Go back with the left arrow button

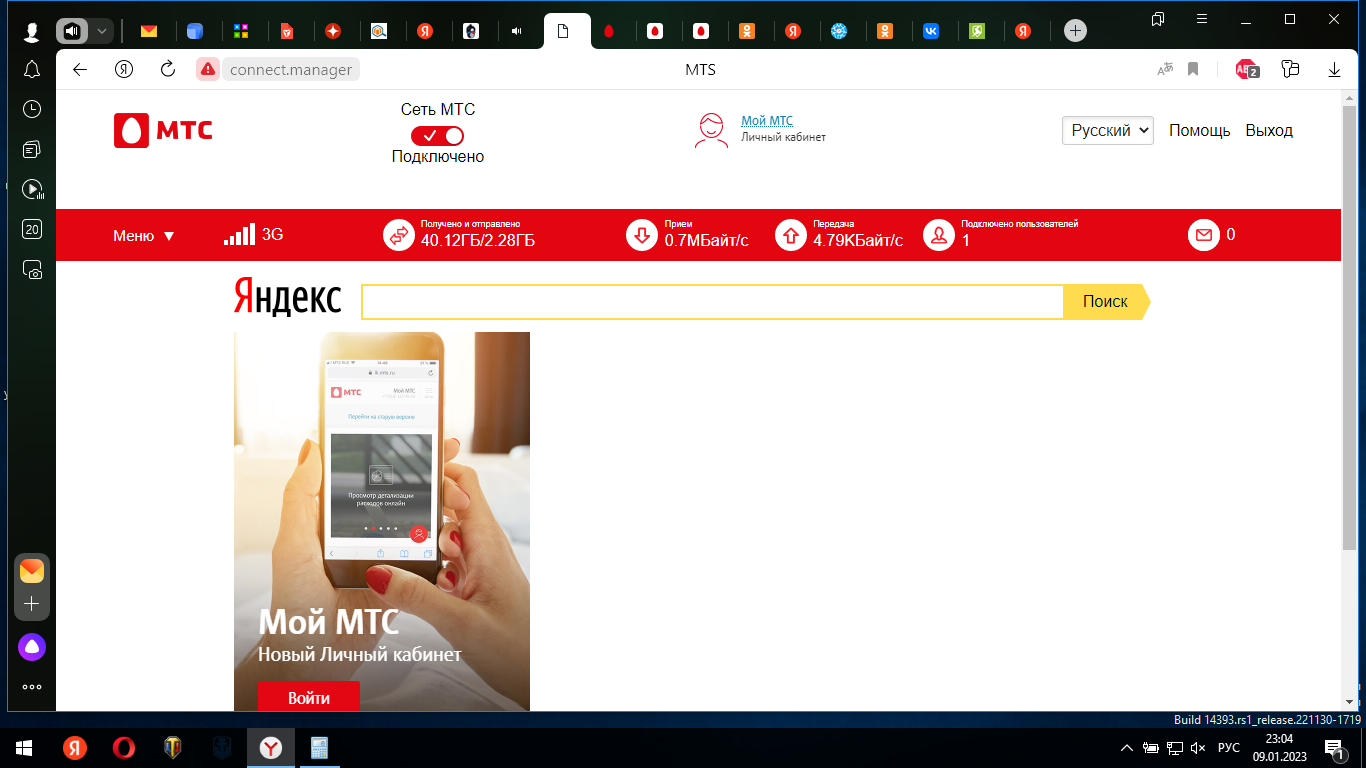(x=80, y=69)
